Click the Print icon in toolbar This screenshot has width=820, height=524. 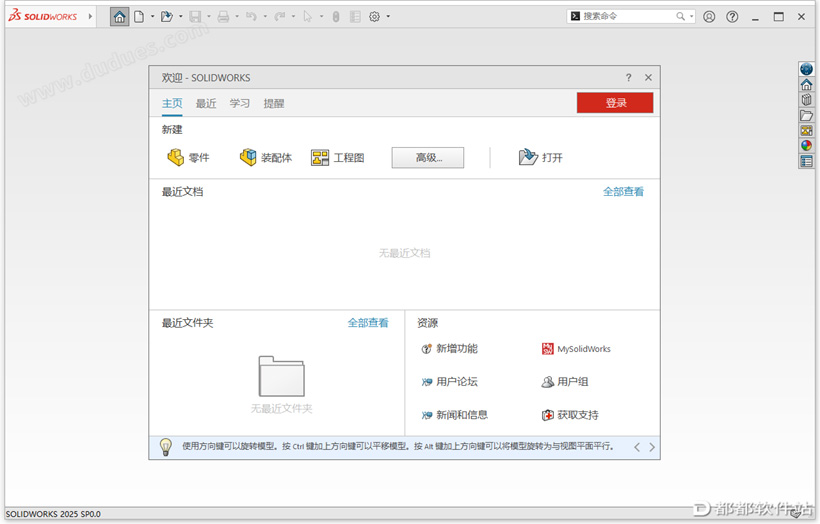pos(223,17)
